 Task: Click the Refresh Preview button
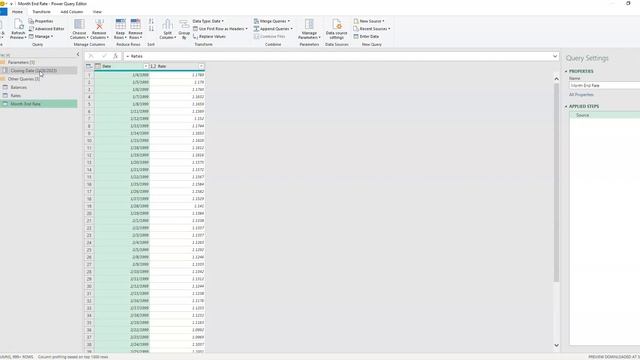(18, 29)
